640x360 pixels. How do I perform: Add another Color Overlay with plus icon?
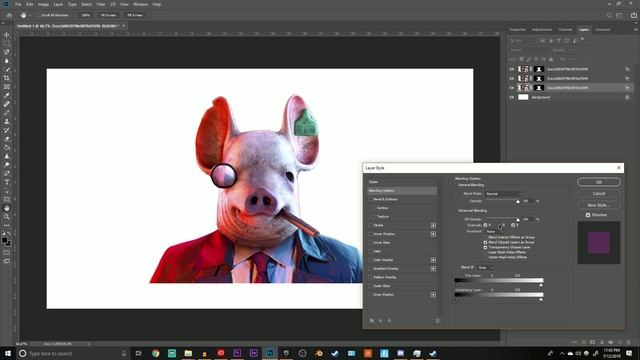(x=433, y=260)
